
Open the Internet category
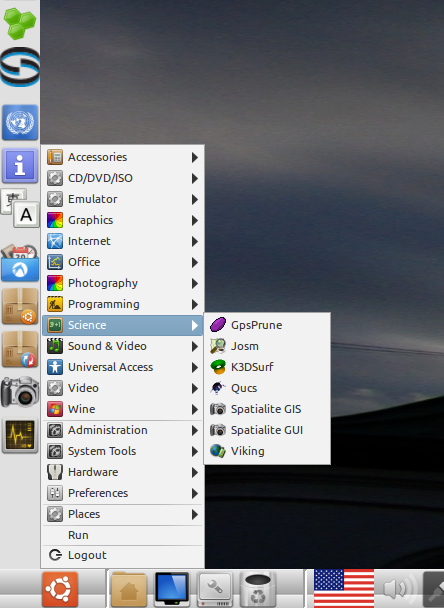123,241
